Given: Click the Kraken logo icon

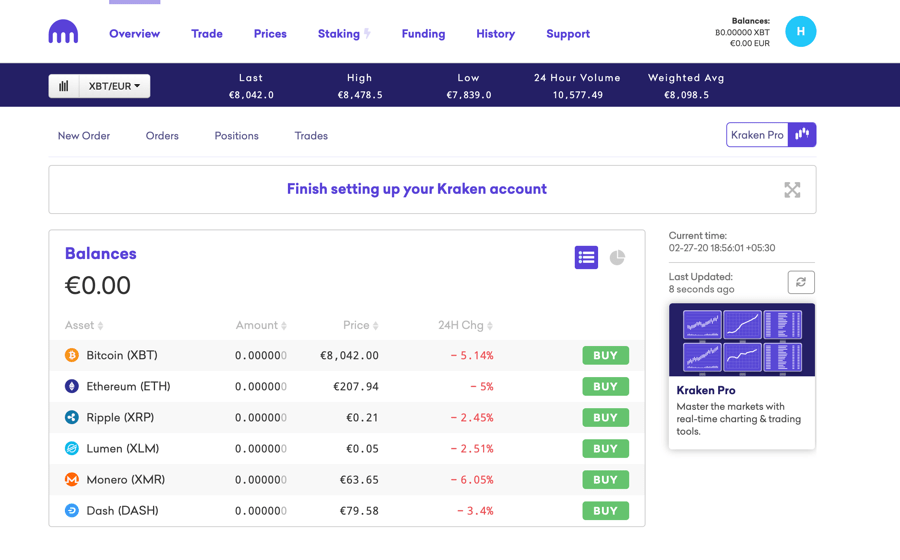Looking at the screenshot, I should [x=63, y=33].
